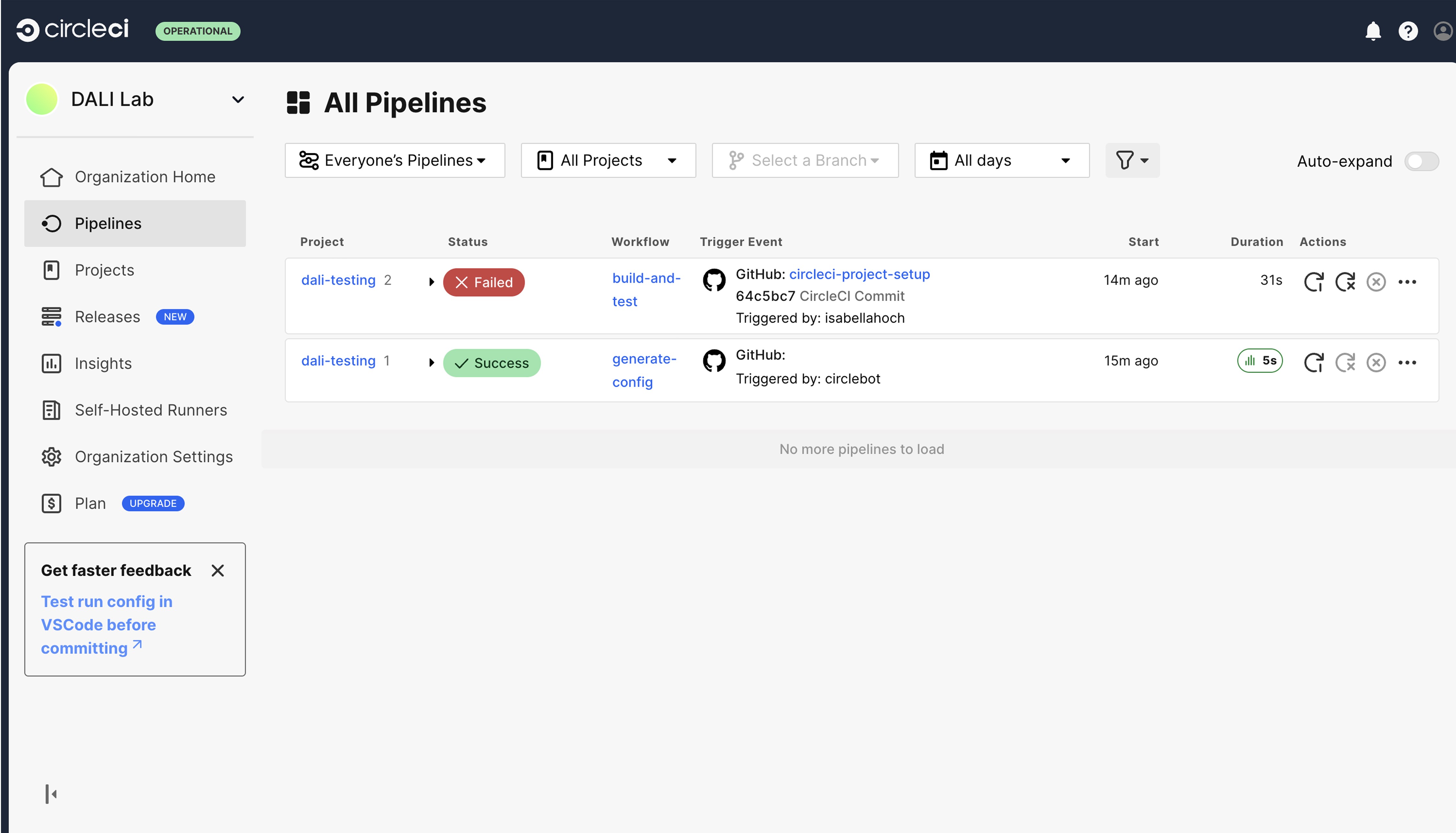
Task: Click the 5s duration insights badge
Action: pos(1260,360)
